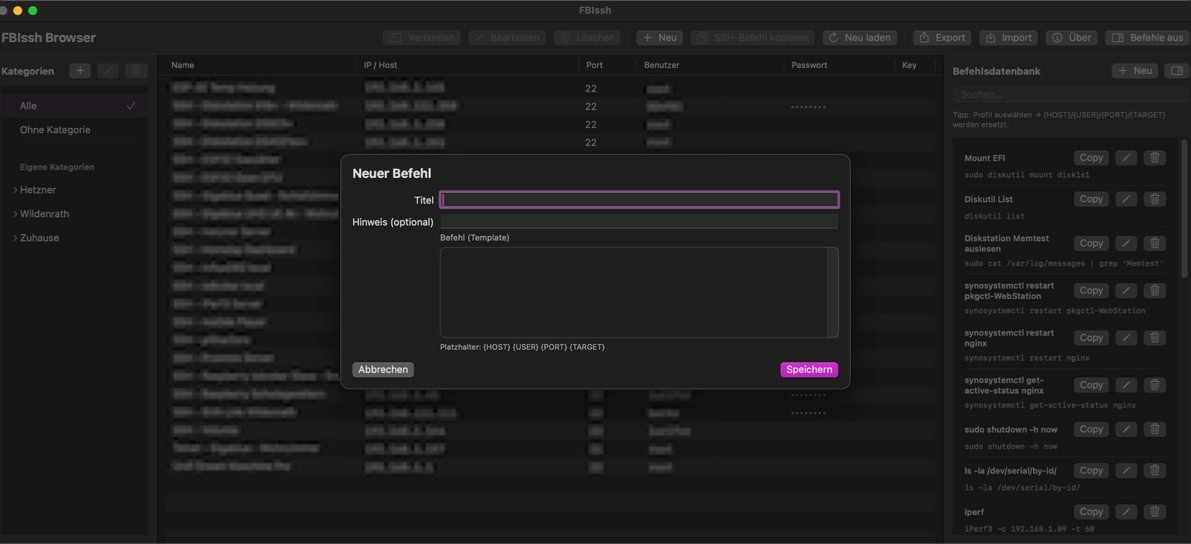Select the Alle category with checkmark
This screenshot has width=1191, height=544.
tap(75, 106)
